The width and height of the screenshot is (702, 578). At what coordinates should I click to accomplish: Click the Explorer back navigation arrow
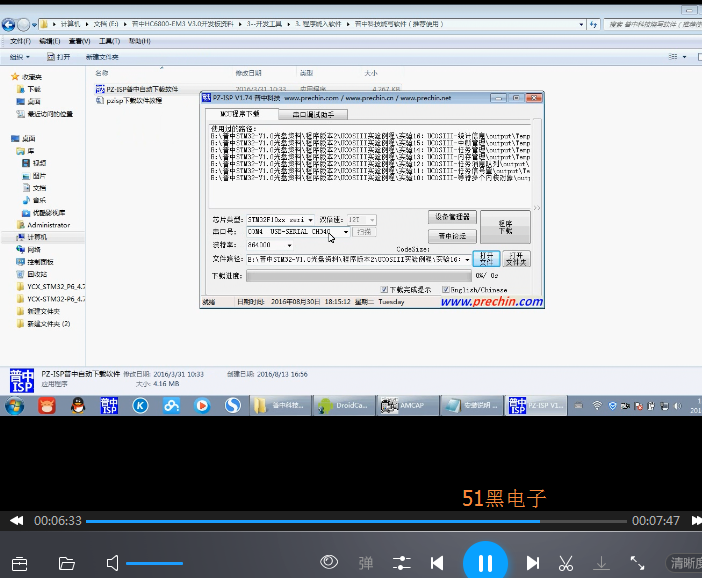[9, 24]
